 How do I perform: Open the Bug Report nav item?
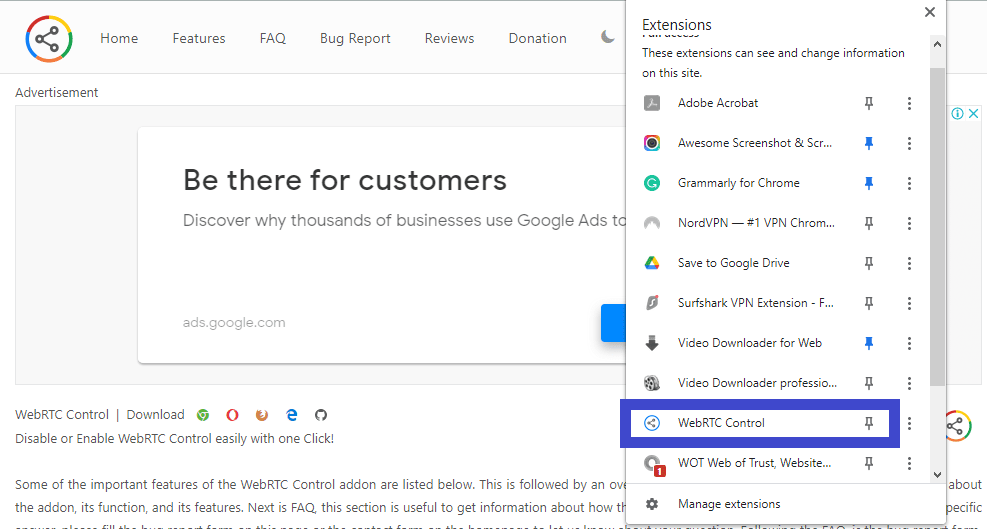(x=355, y=38)
